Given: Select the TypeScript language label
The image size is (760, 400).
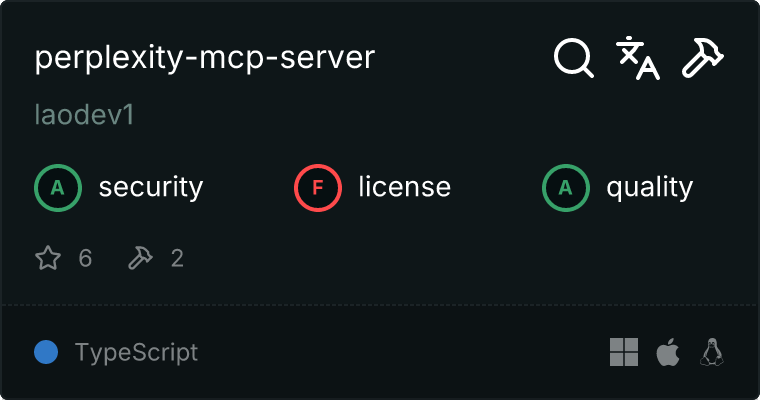Looking at the screenshot, I should pos(136,352).
